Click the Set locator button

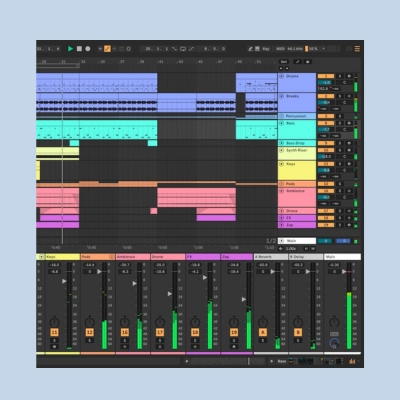pyautogui.click(x=284, y=62)
